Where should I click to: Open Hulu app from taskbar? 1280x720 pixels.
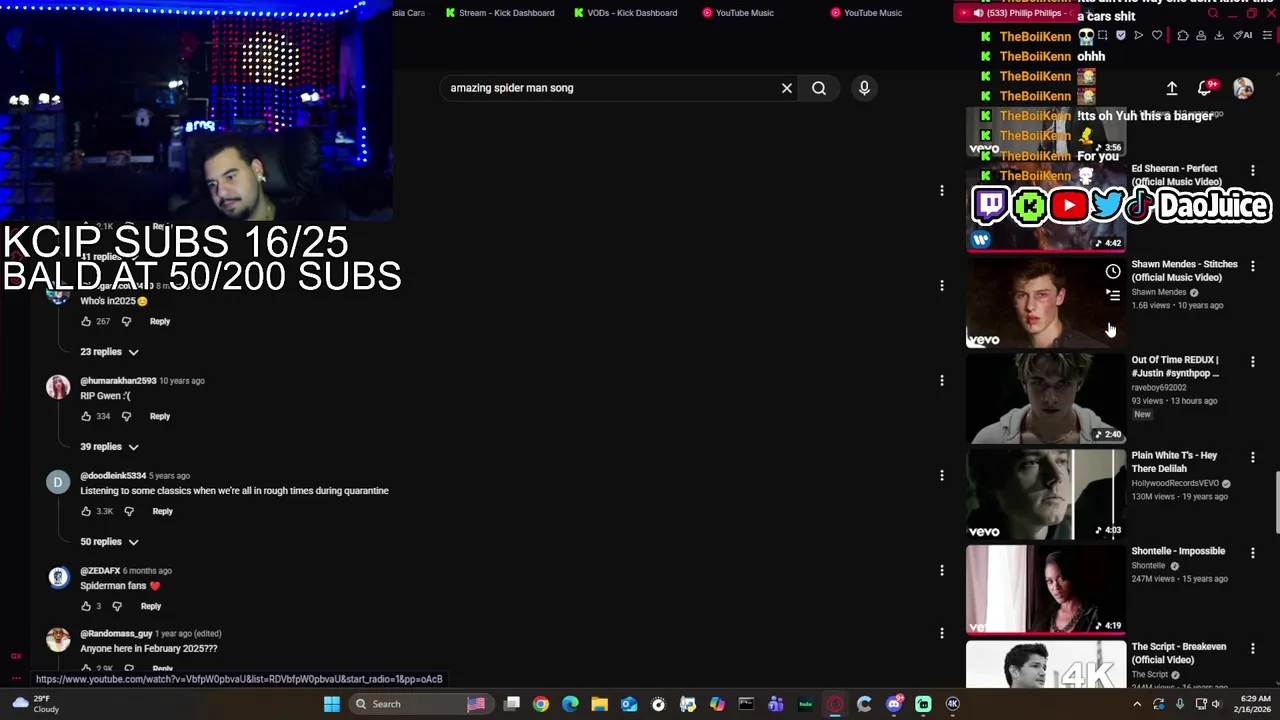tap(805, 704)
